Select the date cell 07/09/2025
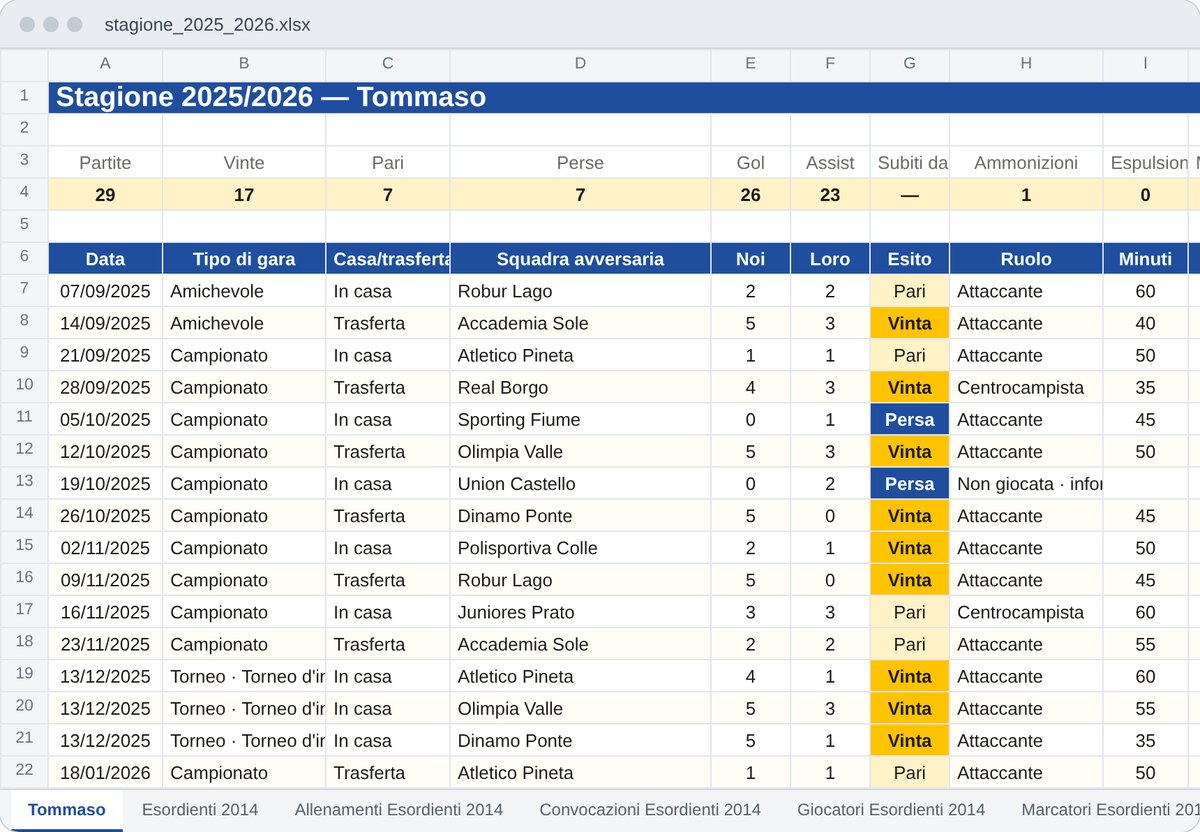The width and height of the screenshot is (1200, 832). [105, 291]
